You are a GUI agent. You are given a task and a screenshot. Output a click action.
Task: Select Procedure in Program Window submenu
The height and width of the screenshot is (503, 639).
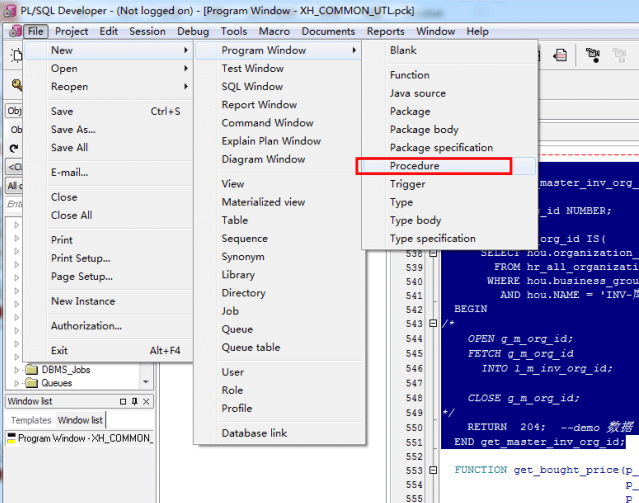click(x=448, y=166)
